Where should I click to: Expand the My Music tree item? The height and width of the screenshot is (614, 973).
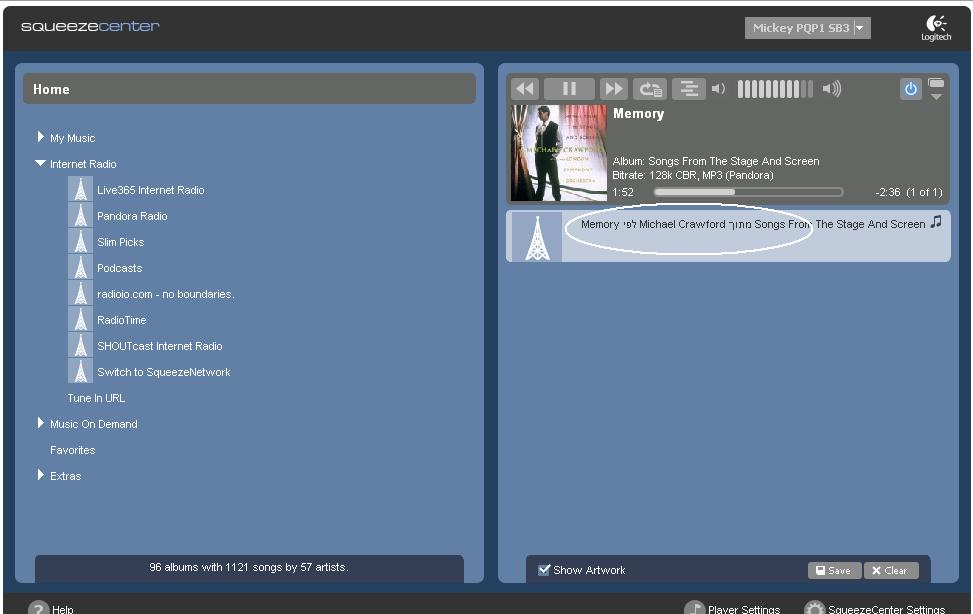pos(41,137)
